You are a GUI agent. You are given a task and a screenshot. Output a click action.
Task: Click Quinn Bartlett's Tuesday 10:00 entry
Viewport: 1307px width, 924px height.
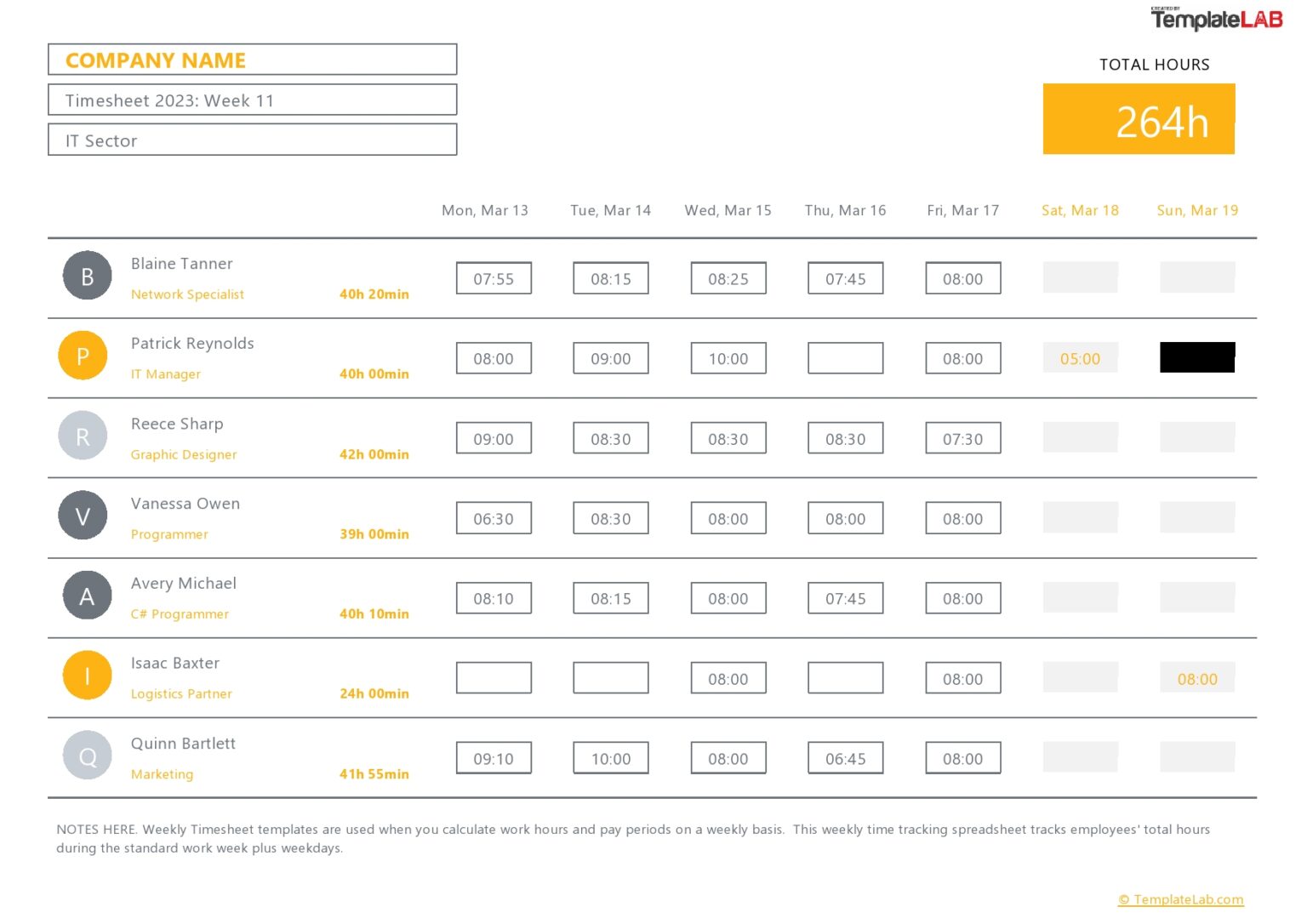point(611,757)
